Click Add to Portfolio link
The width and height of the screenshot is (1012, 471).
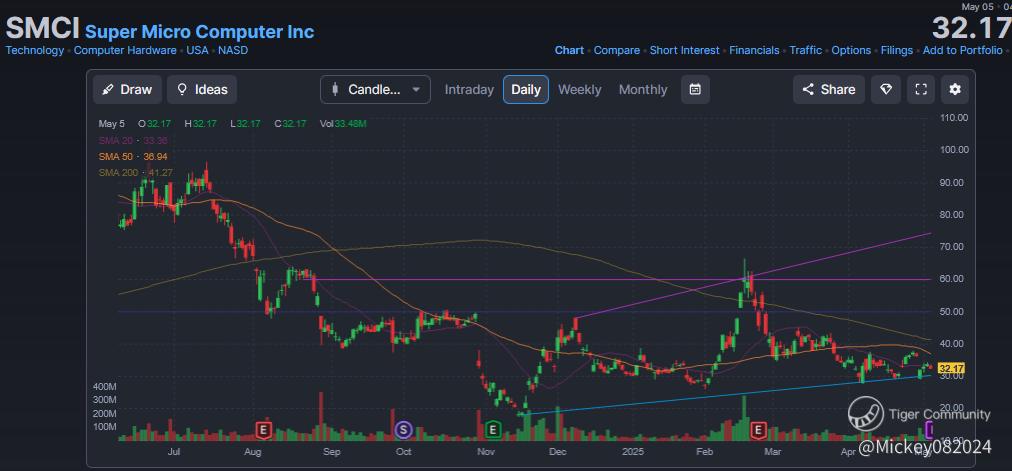click(963, 50)
